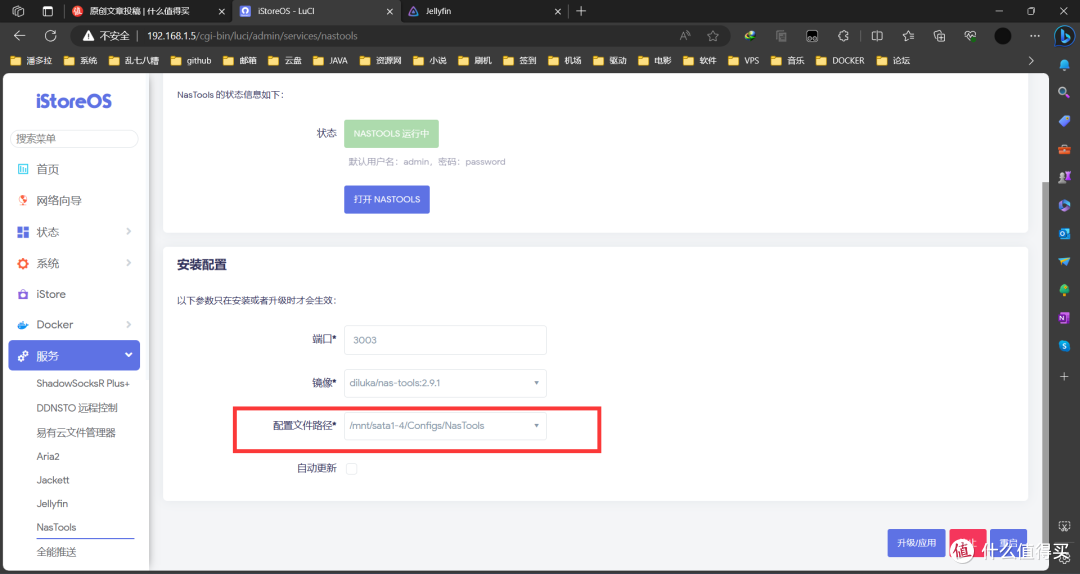Viewport: 1080px width, 574px height.
Task: Expand the 系统 menu
Action: point(74,263)
